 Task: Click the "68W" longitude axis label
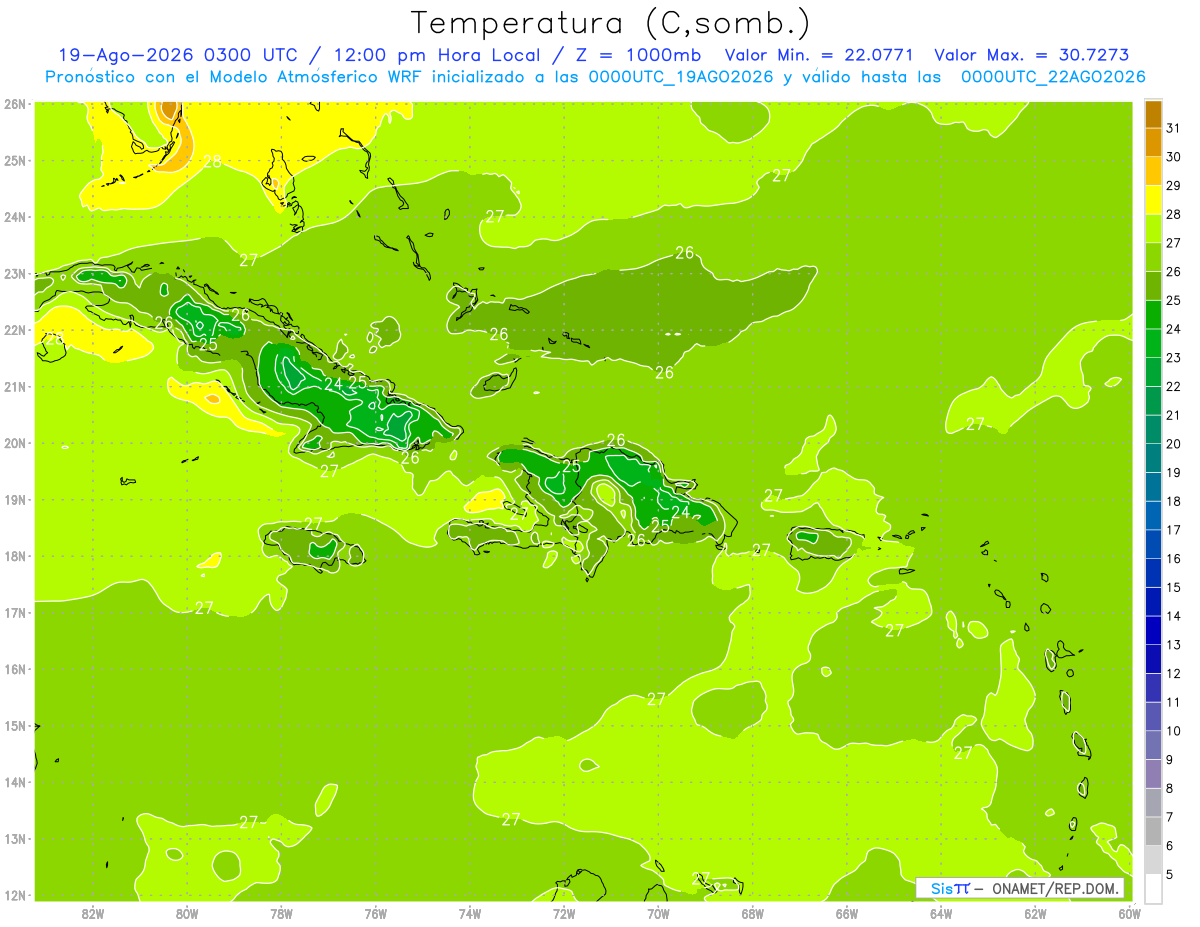click(752, 912)
